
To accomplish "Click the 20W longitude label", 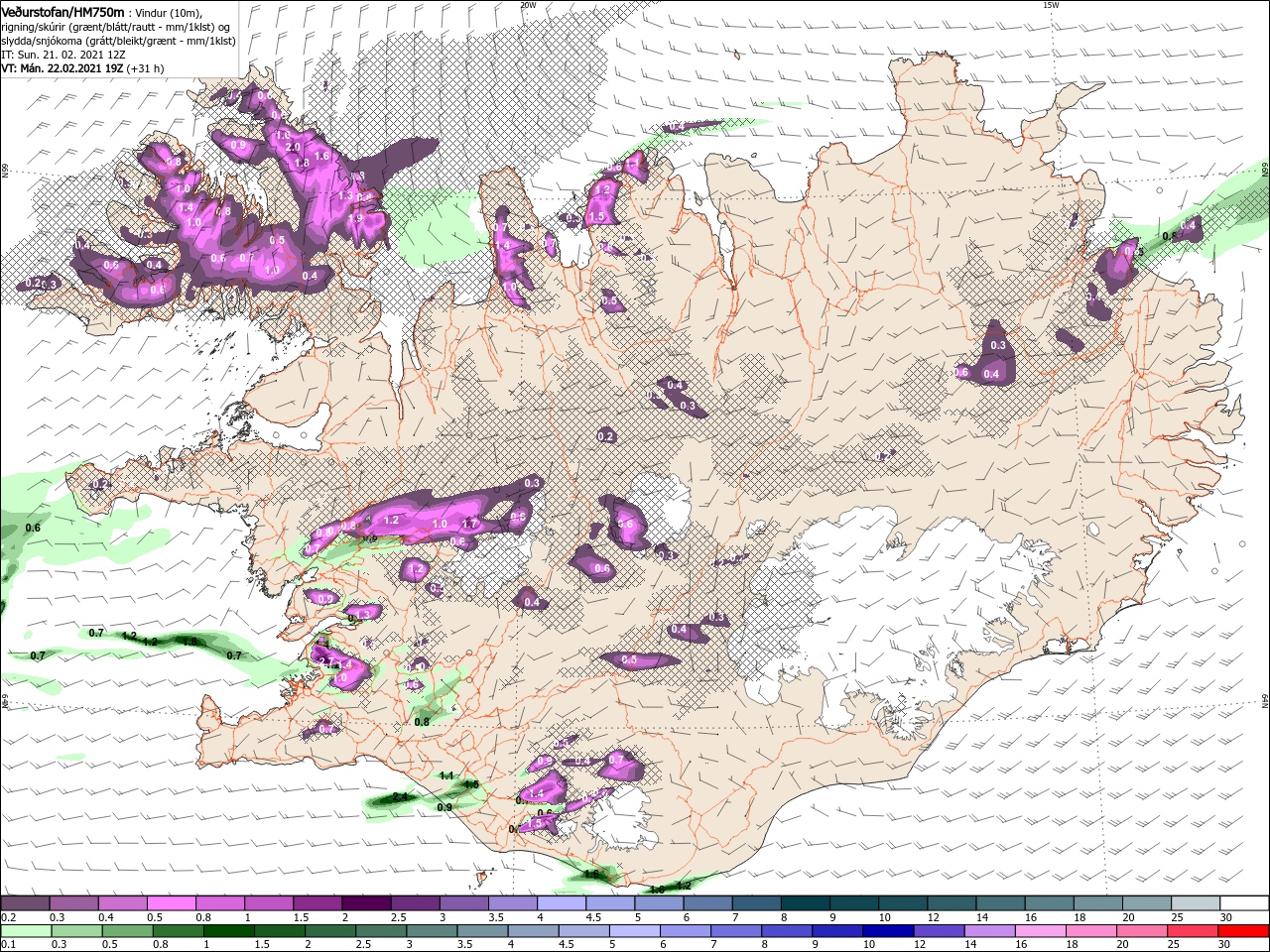I will [528, 5].
